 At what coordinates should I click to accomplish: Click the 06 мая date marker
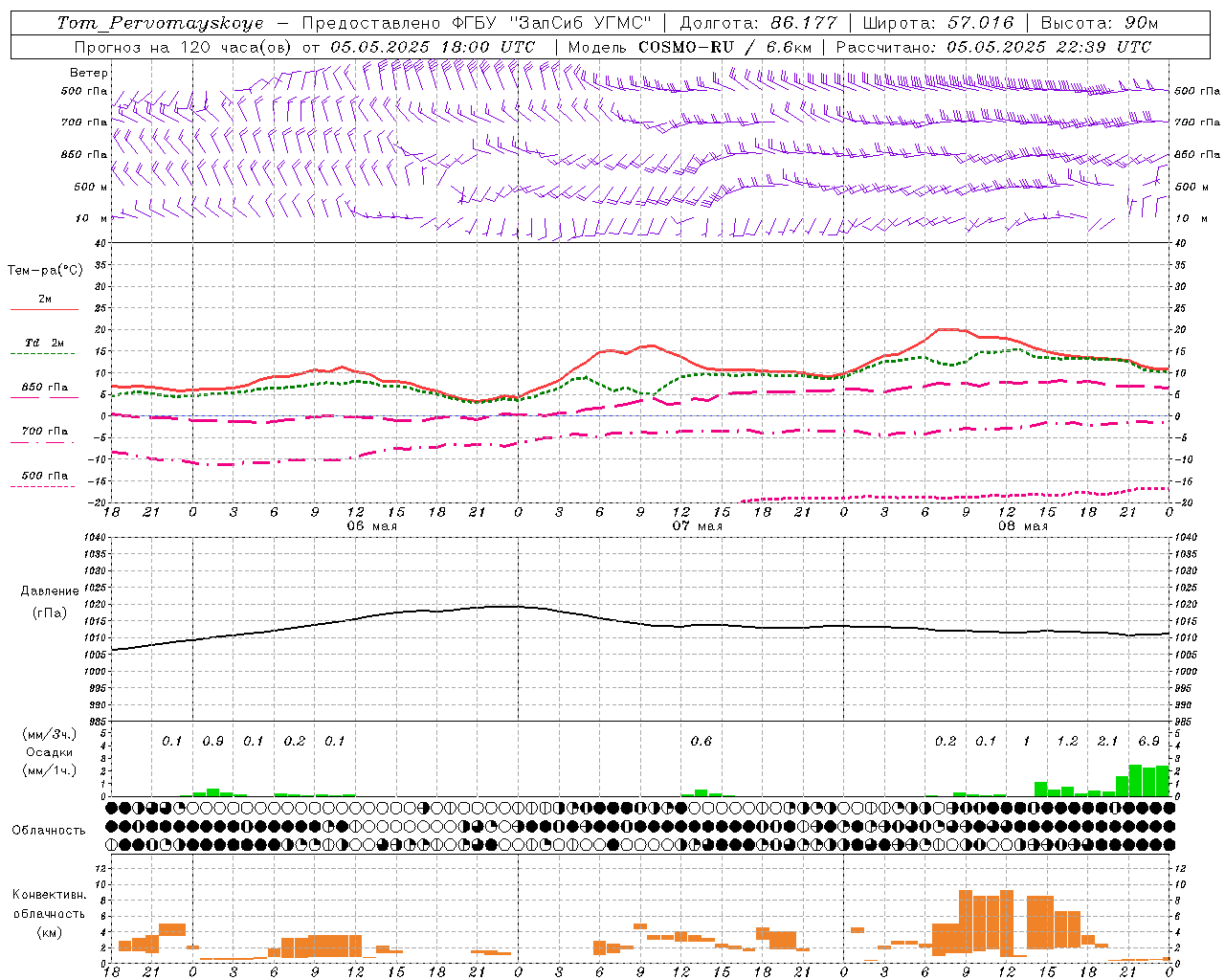(x=371, y=526)
